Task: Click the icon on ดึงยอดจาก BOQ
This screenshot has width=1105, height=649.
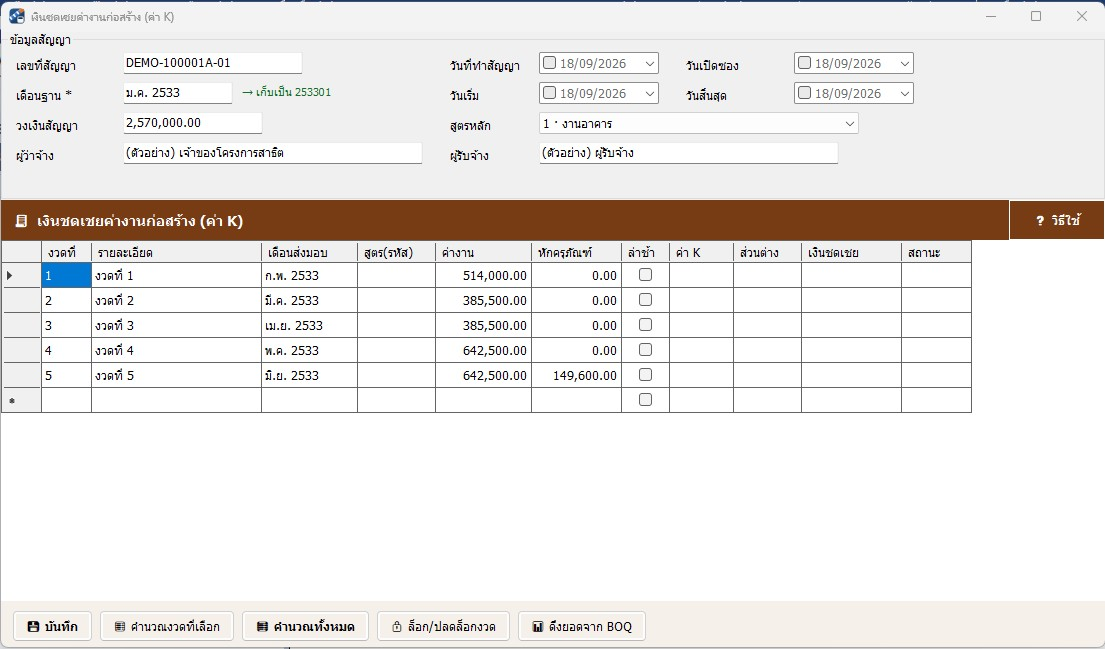Action: tap(538, 626)
